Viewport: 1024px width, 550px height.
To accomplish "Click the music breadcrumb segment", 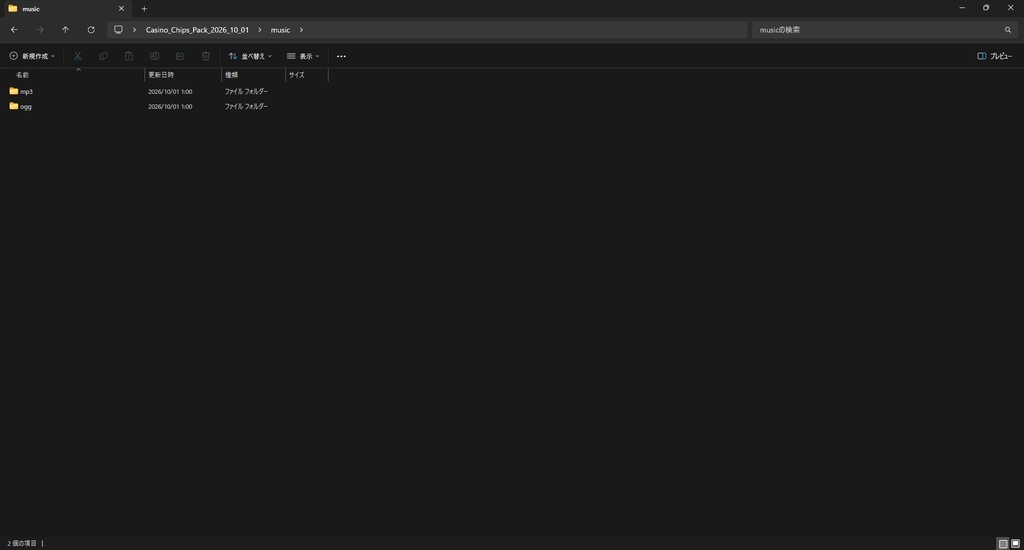I will (x=280, y=29).
